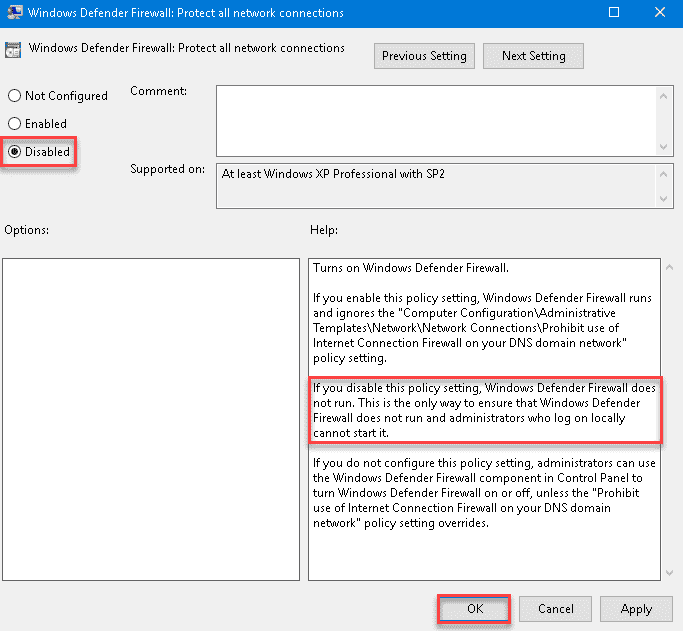Click the empty Options pane

[151, 419]
